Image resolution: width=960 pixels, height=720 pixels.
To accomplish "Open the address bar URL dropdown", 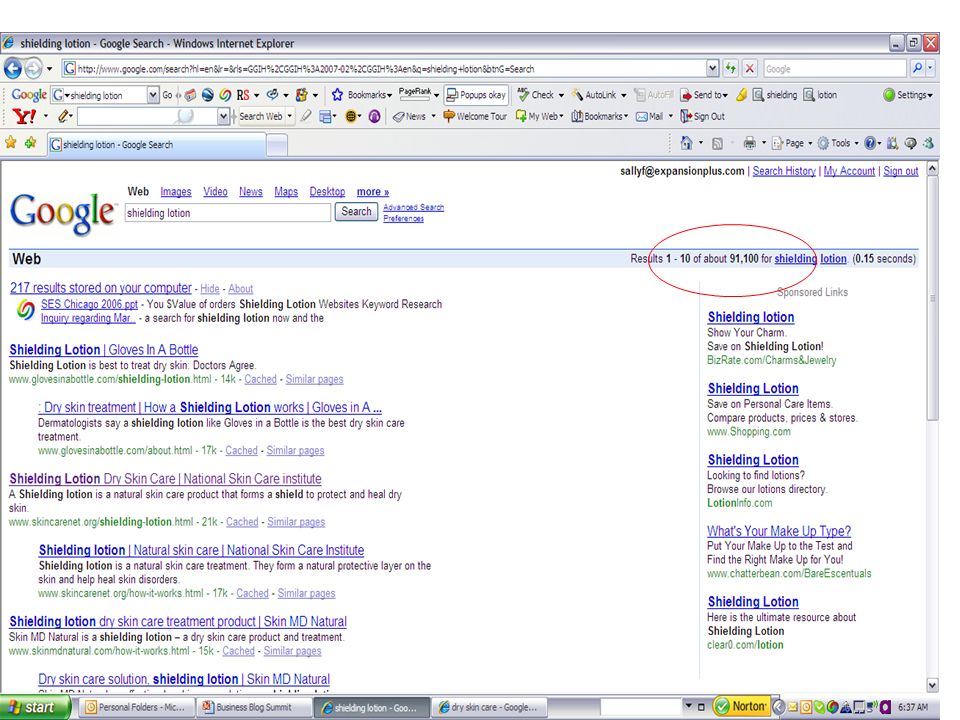I will click(x=712, y=69).
